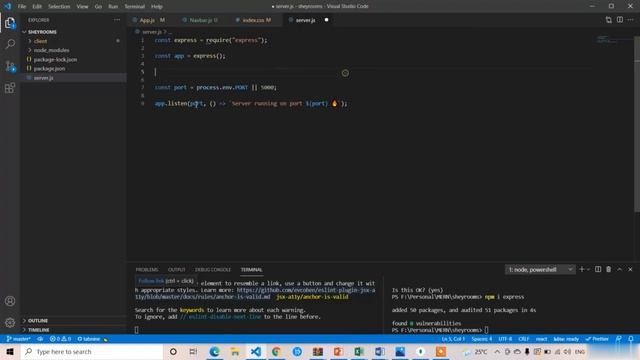Image resolution: width=640 pixels, height=360 pixels.
Task: Split the editor to the right
Action: tap(620, 20)
